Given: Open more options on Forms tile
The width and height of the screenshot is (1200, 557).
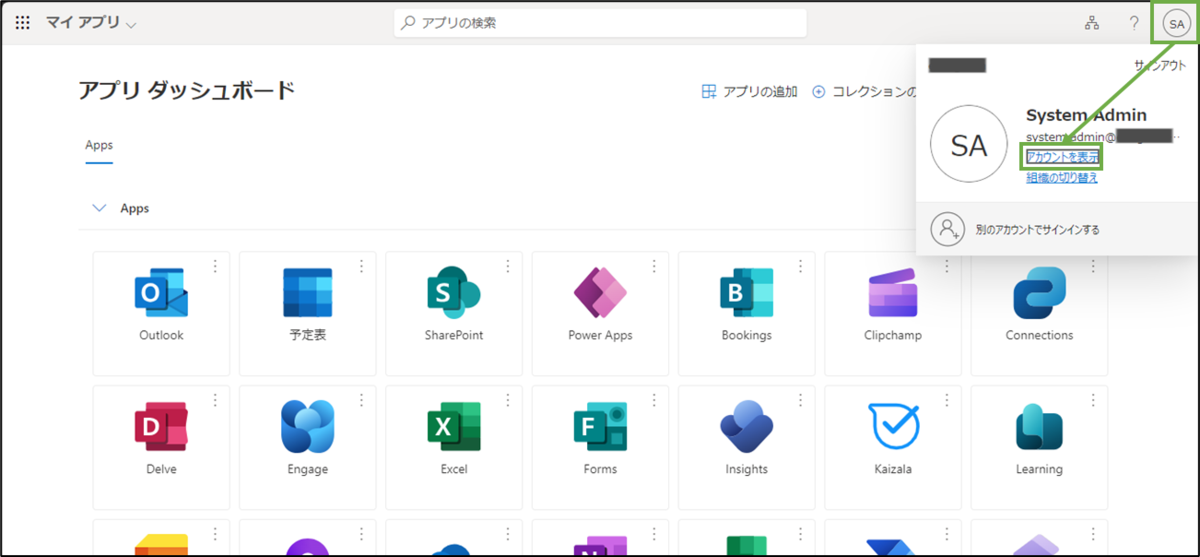Looking at the screenshot, I should click(x=654, y=400).
